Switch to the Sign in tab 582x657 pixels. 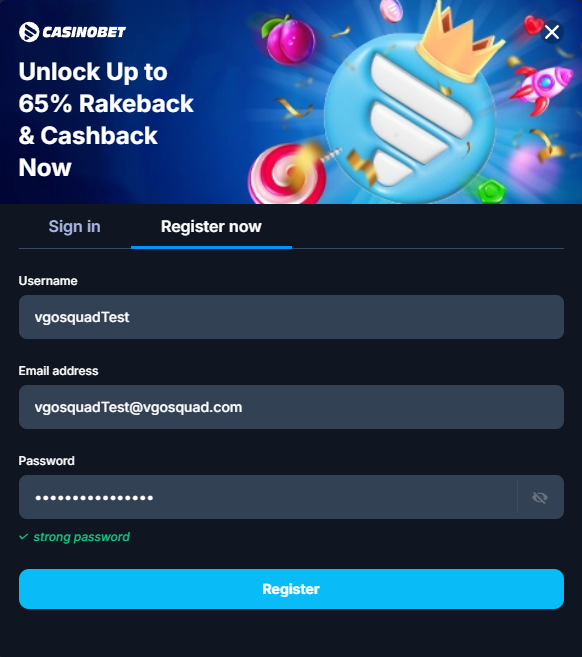75,227
